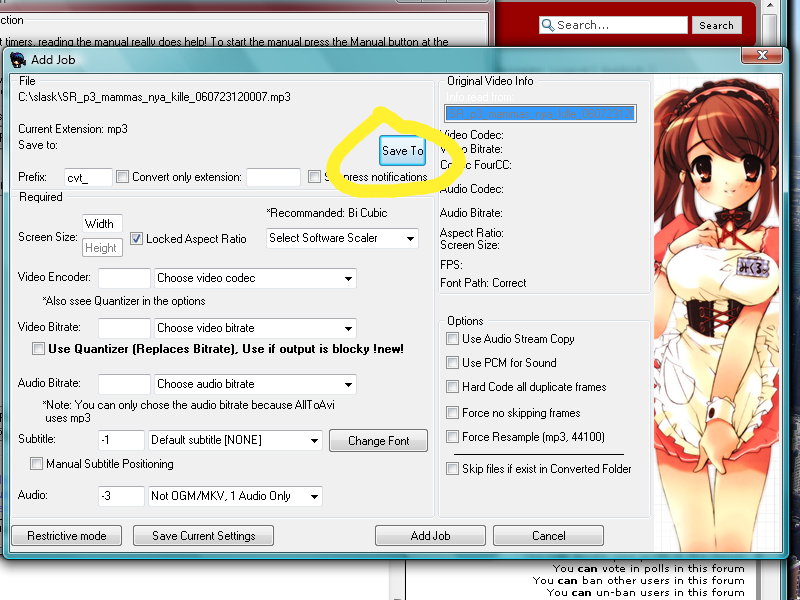This screenshot has width=800, height=600.
Task: Click the Font Path: Correct text
Action: (x=483, y=283)
